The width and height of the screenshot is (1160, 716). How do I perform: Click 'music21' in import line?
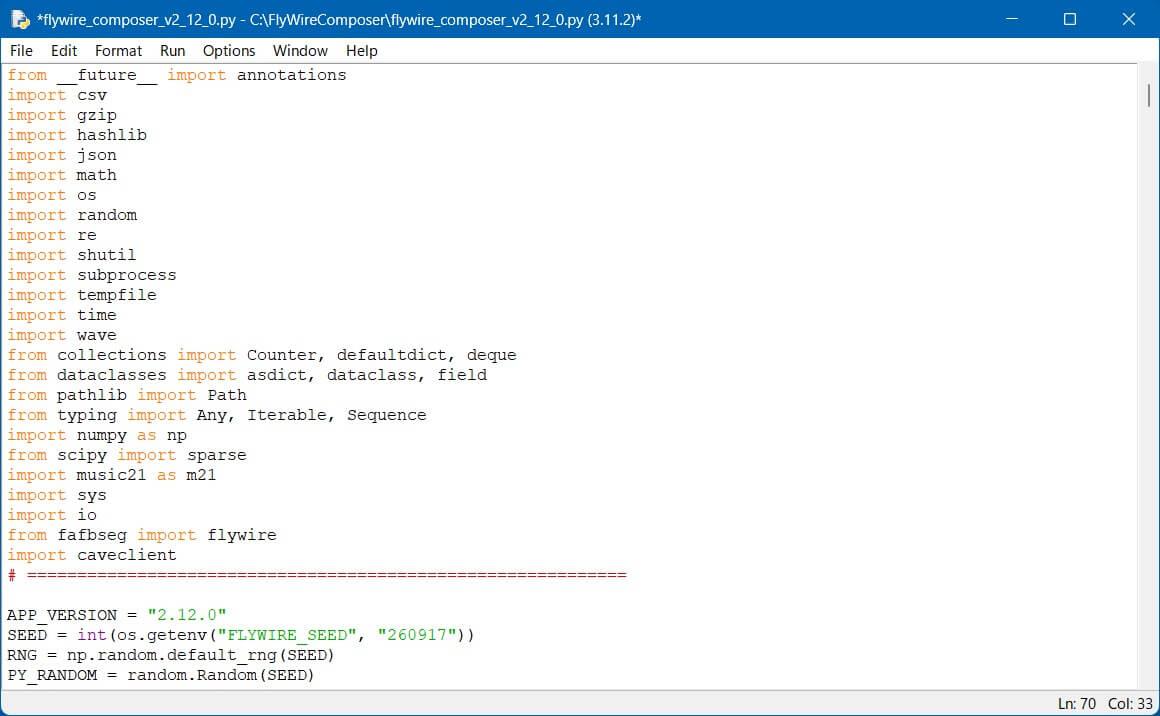(112, 475)
